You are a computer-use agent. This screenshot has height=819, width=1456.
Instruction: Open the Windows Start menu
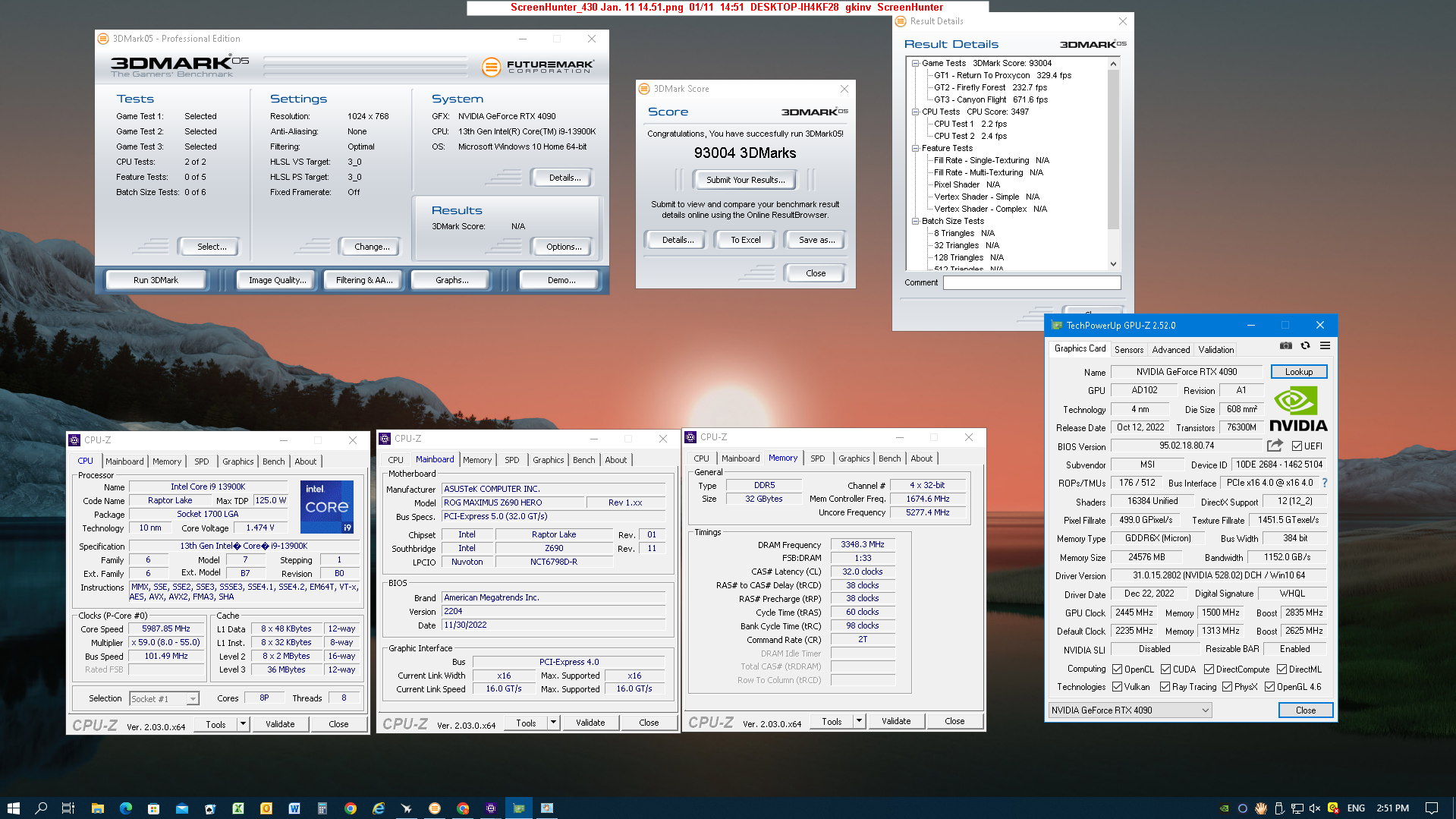[13, 808]
